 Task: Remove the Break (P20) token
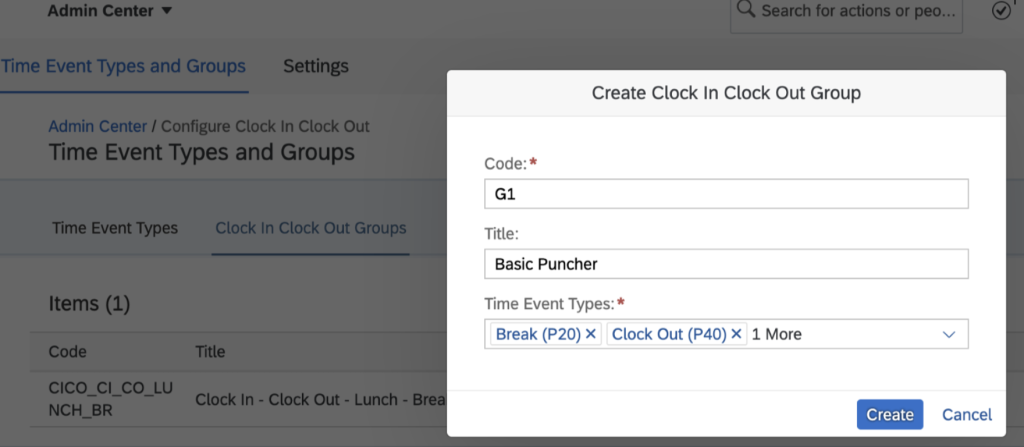coord(591,334)
